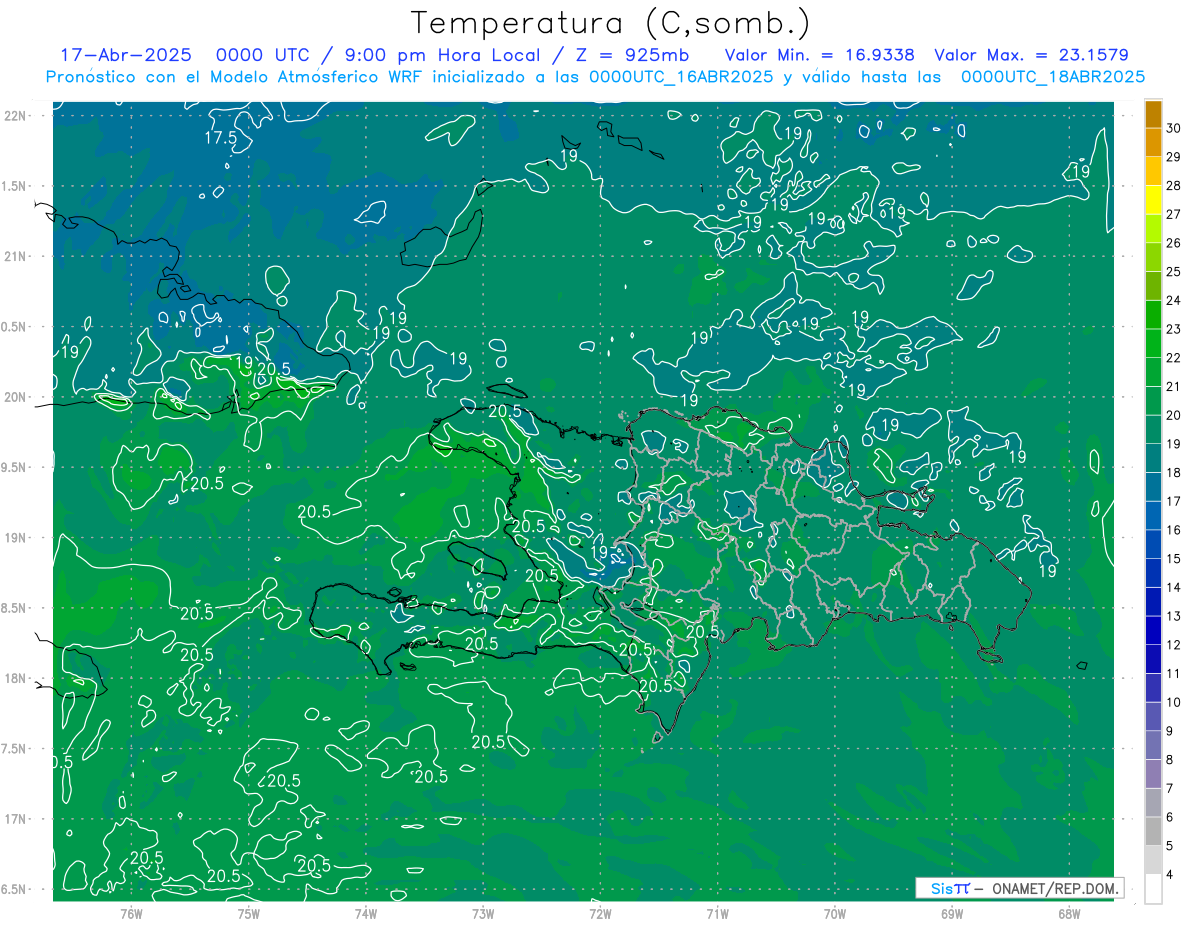Click the "69W" longitude axis label
The image size is (1200, 927).
(x=952, y=913)
